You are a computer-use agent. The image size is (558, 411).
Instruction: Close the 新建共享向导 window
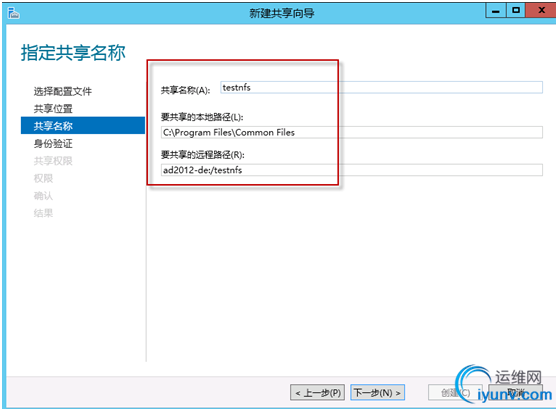point(541,11)
